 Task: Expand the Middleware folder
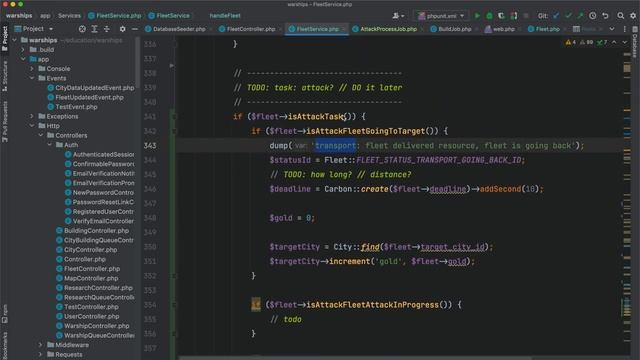click(41, 345)
